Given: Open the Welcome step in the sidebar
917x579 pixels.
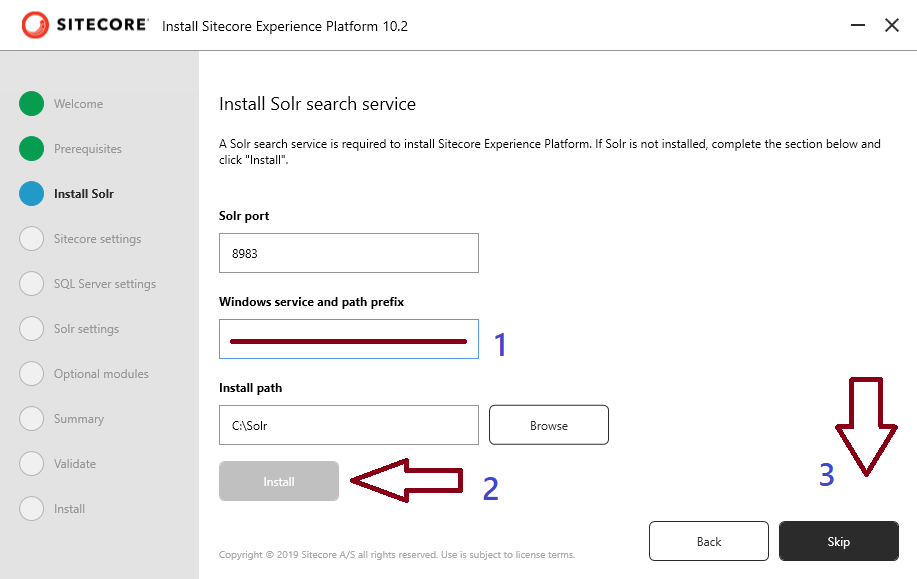Looking at the screenshot, I should pos(78,103).
